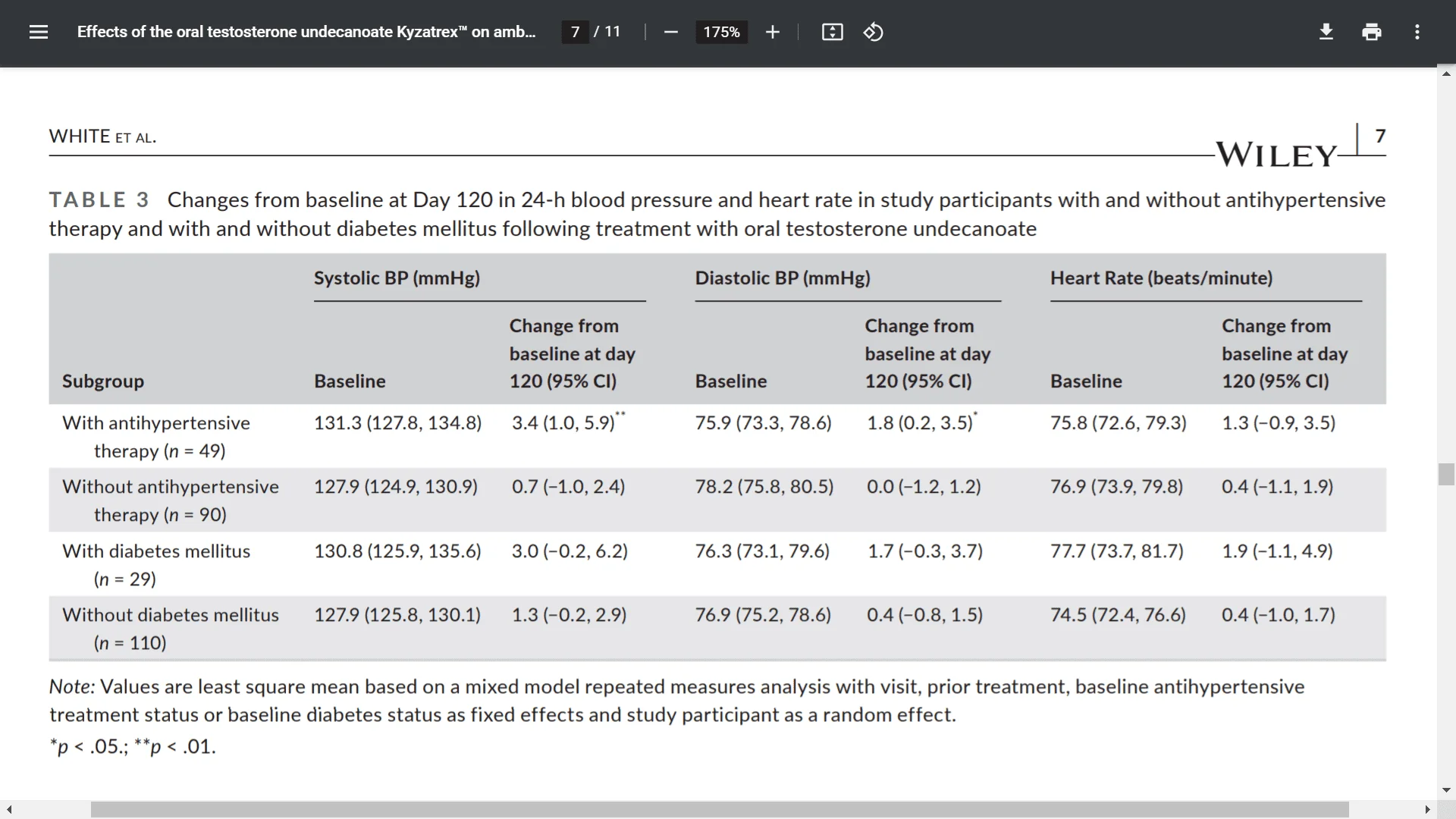This screenshot has height=819, width=1456.
Task: Click the WILEY publisher logo text
Action: [x=1276, y=155]
